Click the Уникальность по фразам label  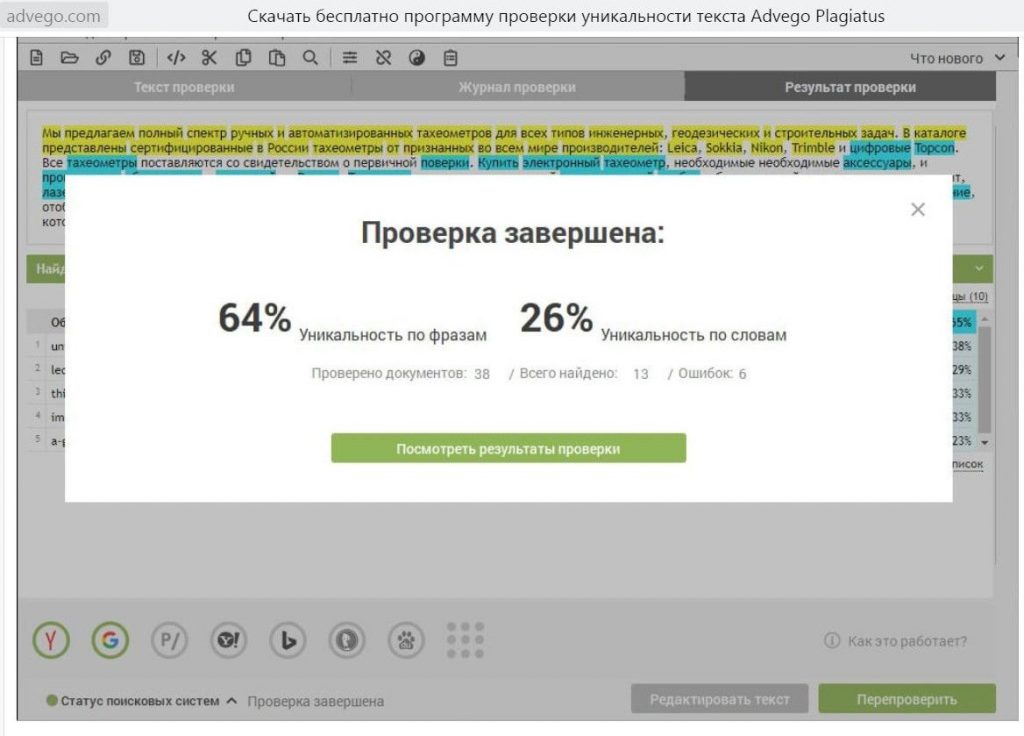click(392, 335)
